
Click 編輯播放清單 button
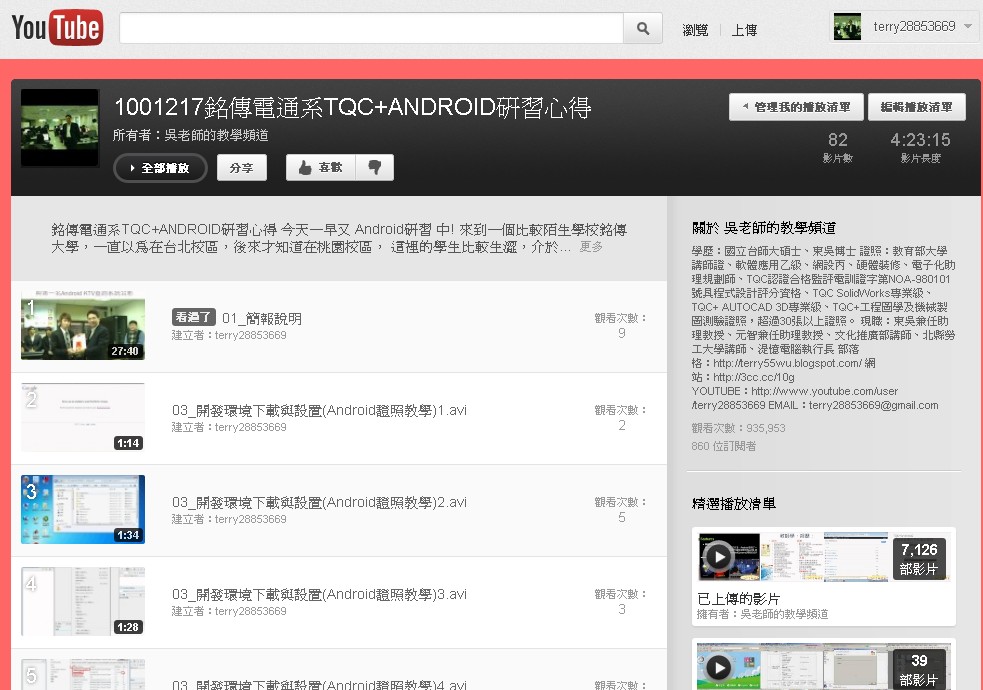(x=917, y=107)
